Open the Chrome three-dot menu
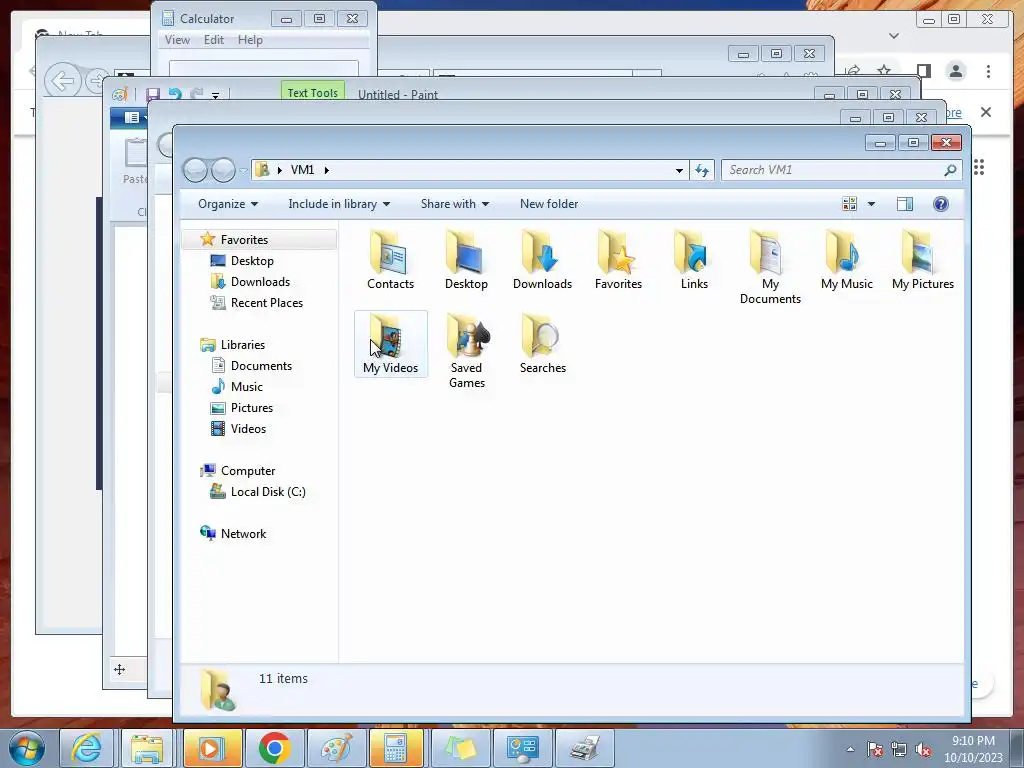The width and height of the screenshot is (1024, 768). pos(988,71)
